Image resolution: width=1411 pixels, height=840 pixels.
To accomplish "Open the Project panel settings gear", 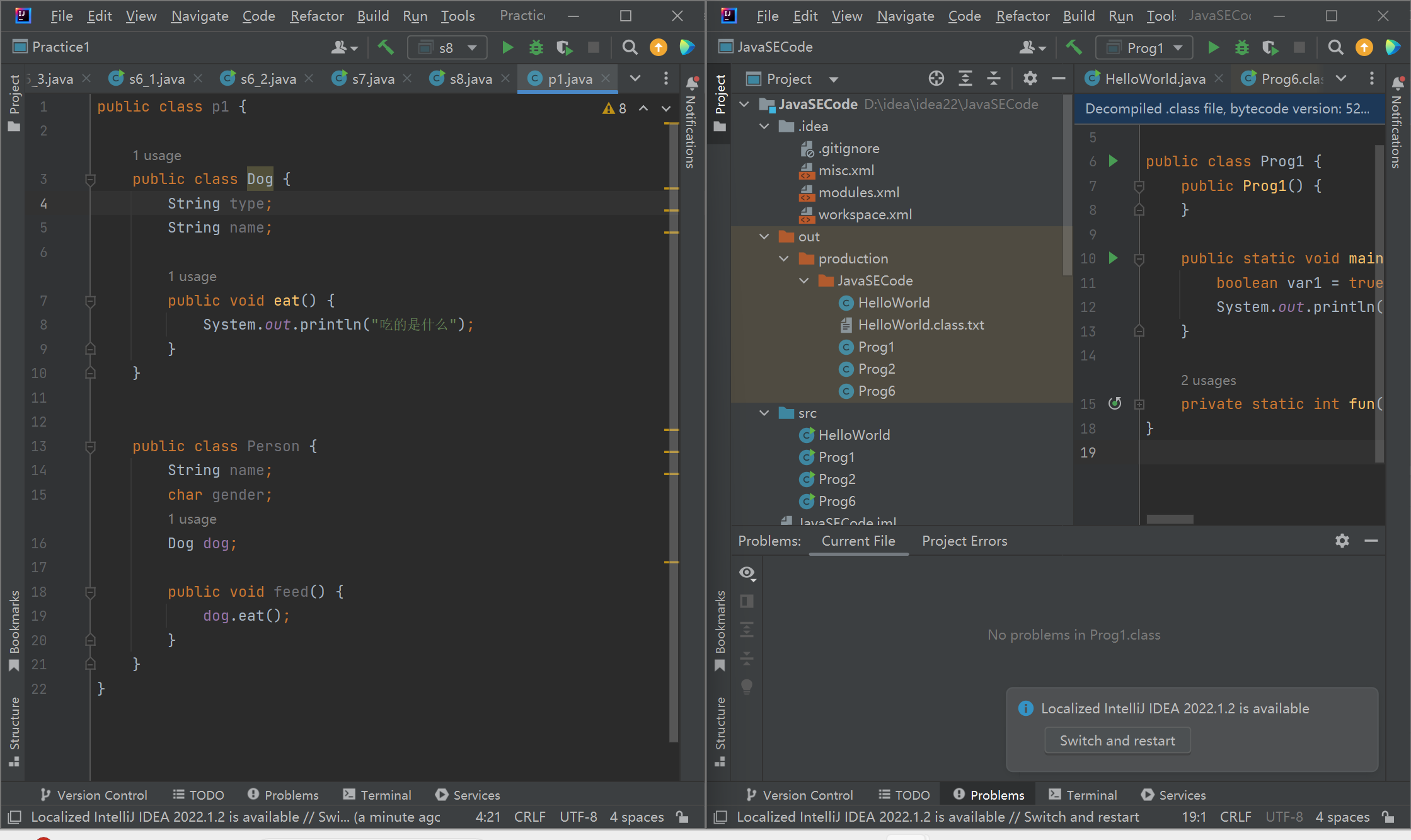I will [1029, 78].
